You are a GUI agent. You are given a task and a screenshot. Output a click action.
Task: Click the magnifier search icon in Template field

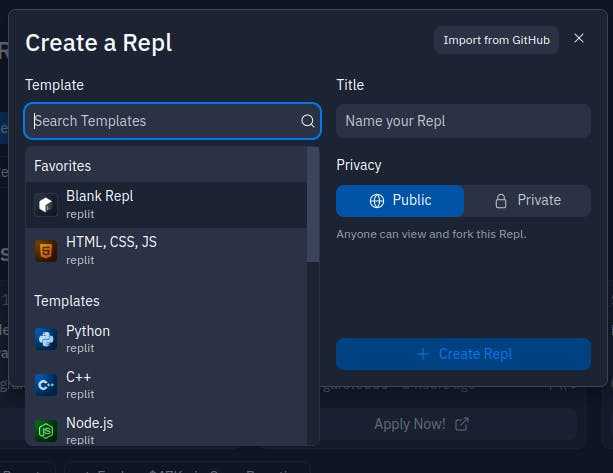[x=308, y=121]
